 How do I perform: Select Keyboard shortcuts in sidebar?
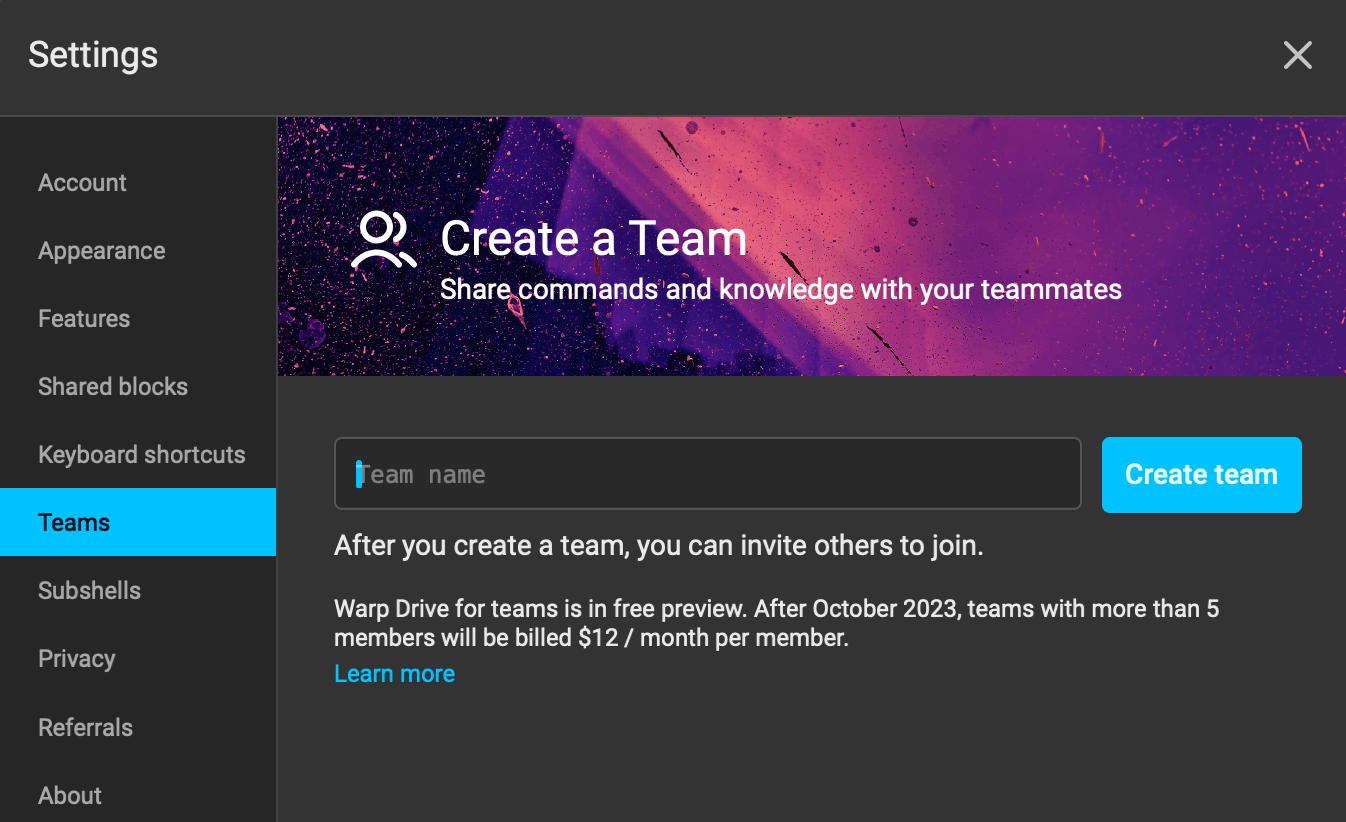point(138,455)
